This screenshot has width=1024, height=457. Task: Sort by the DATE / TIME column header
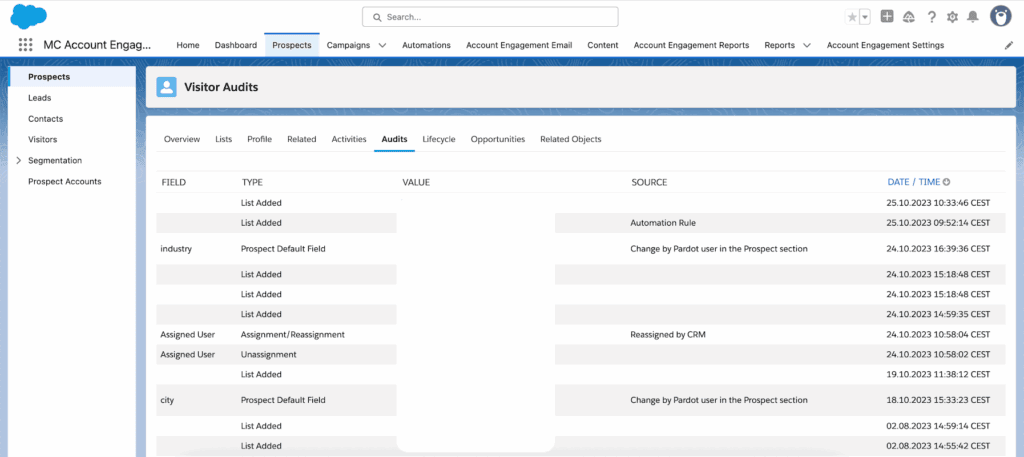[914, 182]
